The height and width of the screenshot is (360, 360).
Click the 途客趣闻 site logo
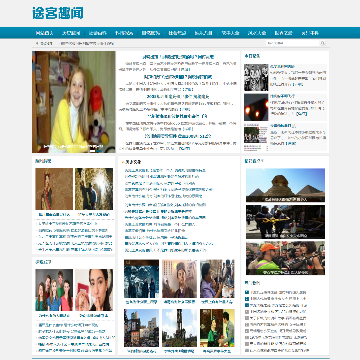click(58, 13)
